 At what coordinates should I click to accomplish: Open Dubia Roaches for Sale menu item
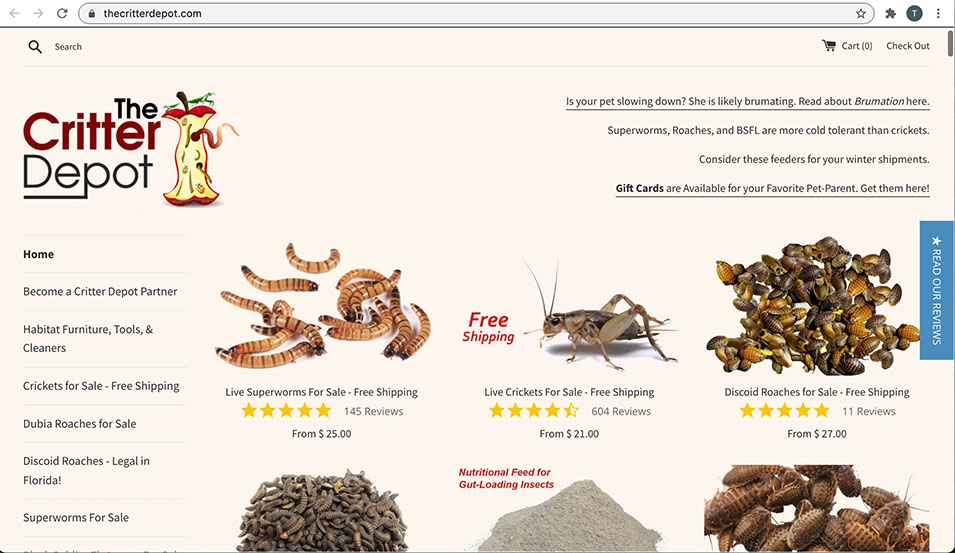pos(80,424)
